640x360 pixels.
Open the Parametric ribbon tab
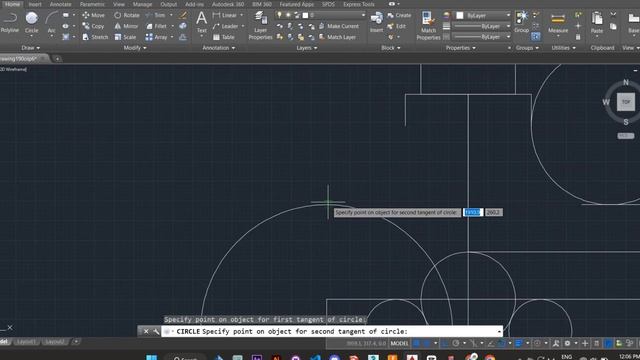[92, 4]
